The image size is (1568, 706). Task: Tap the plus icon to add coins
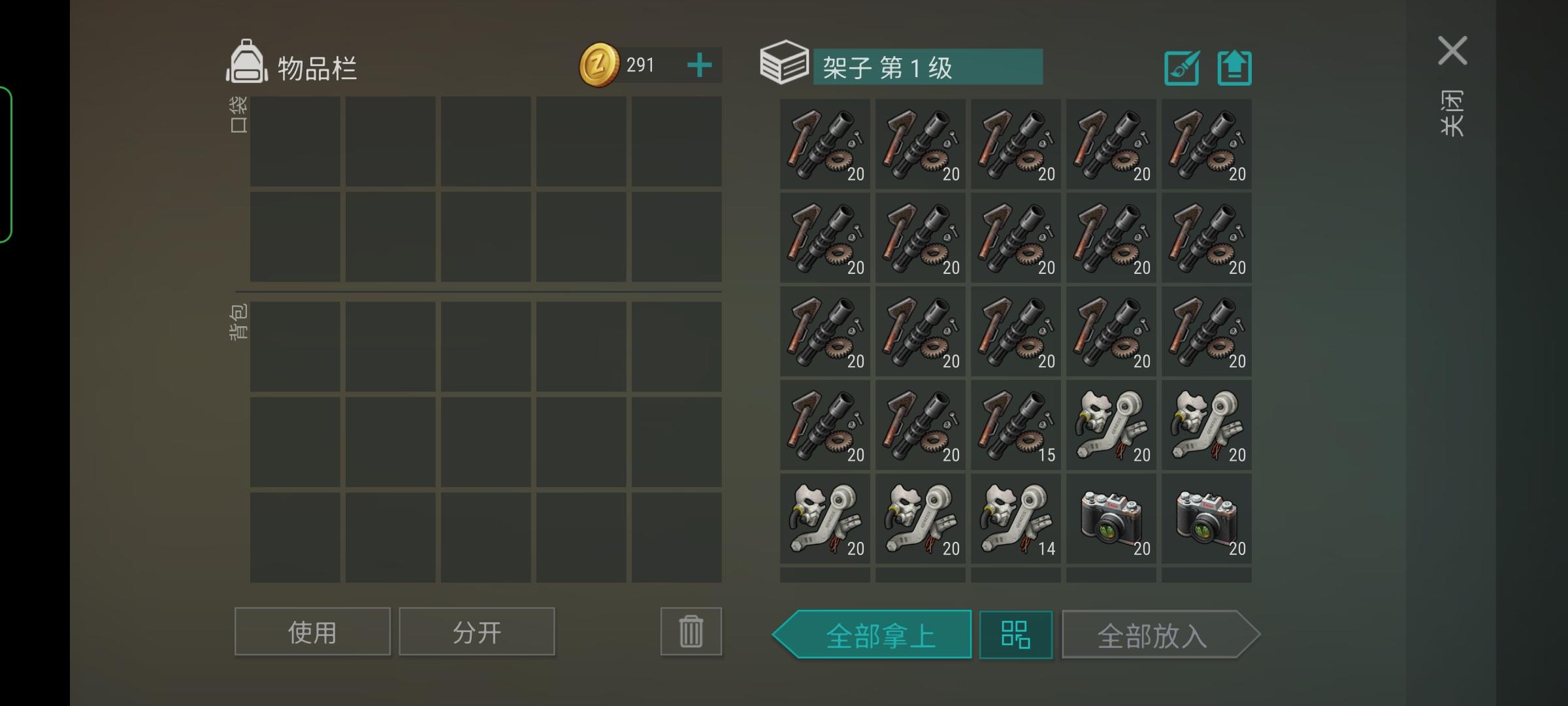click(699, 65)
